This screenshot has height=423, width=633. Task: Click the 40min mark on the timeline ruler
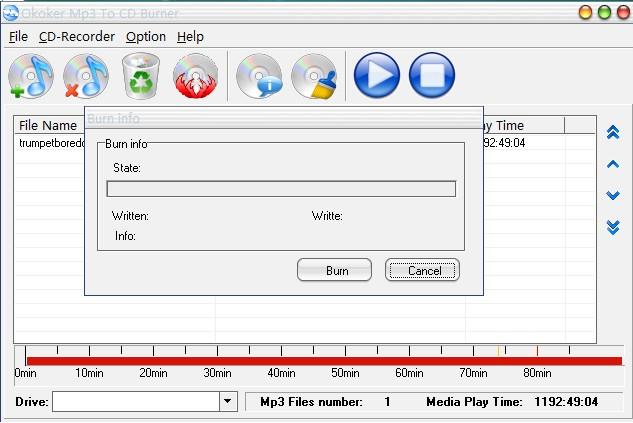[x=281, y=373]
